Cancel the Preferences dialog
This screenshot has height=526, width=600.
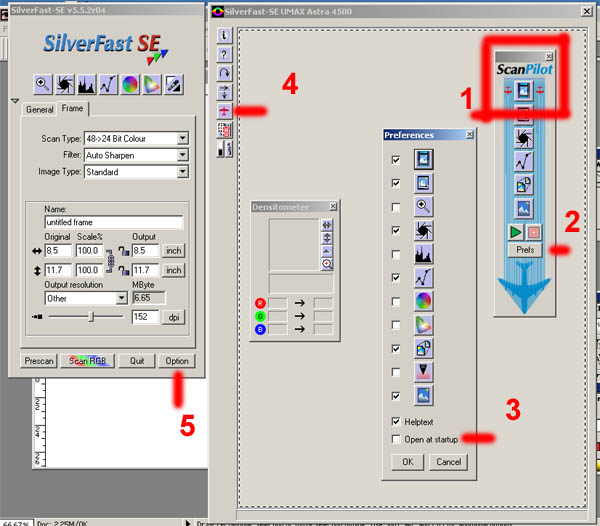point(448,462)
